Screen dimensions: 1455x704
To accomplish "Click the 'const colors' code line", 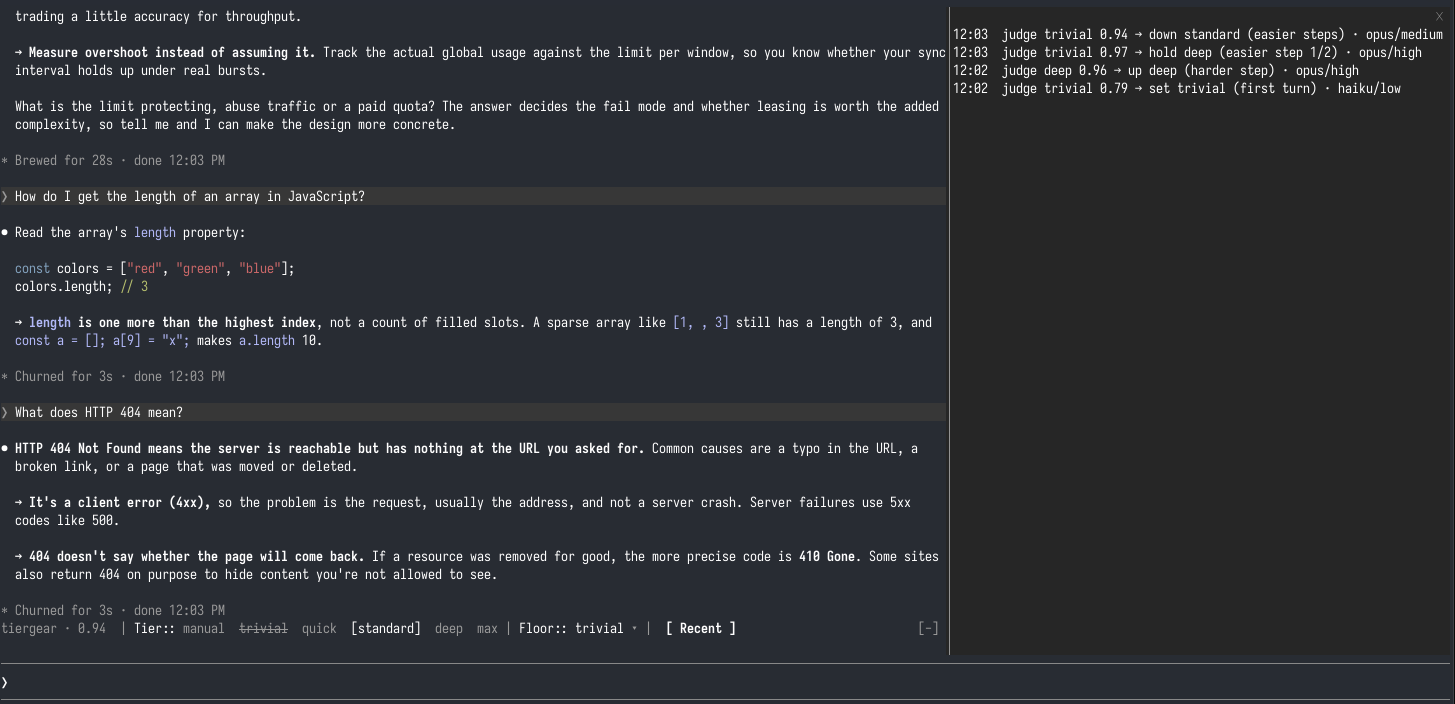I will [155, 268].
